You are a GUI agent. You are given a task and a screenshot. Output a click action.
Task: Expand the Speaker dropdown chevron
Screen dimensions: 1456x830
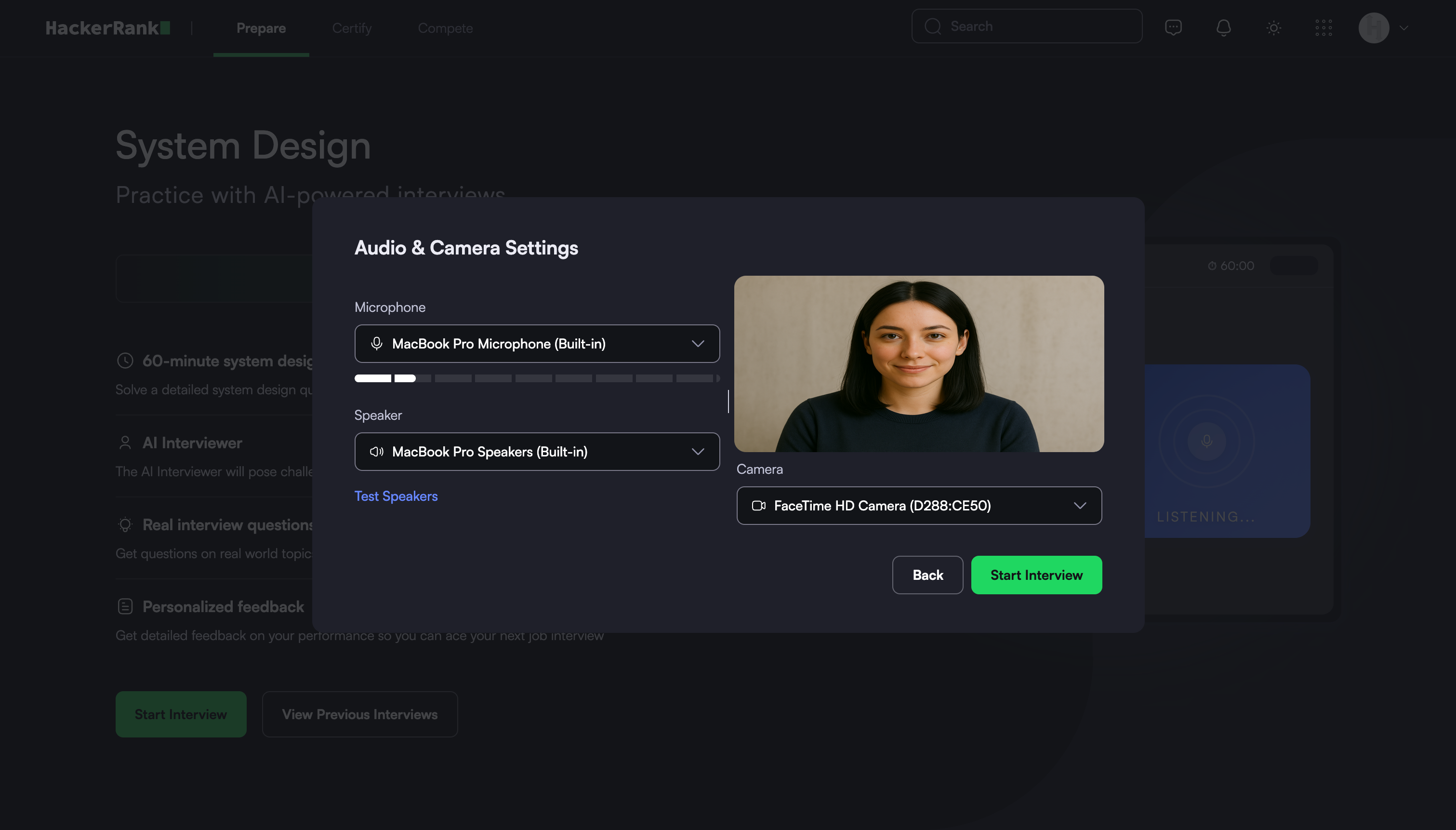698,452
